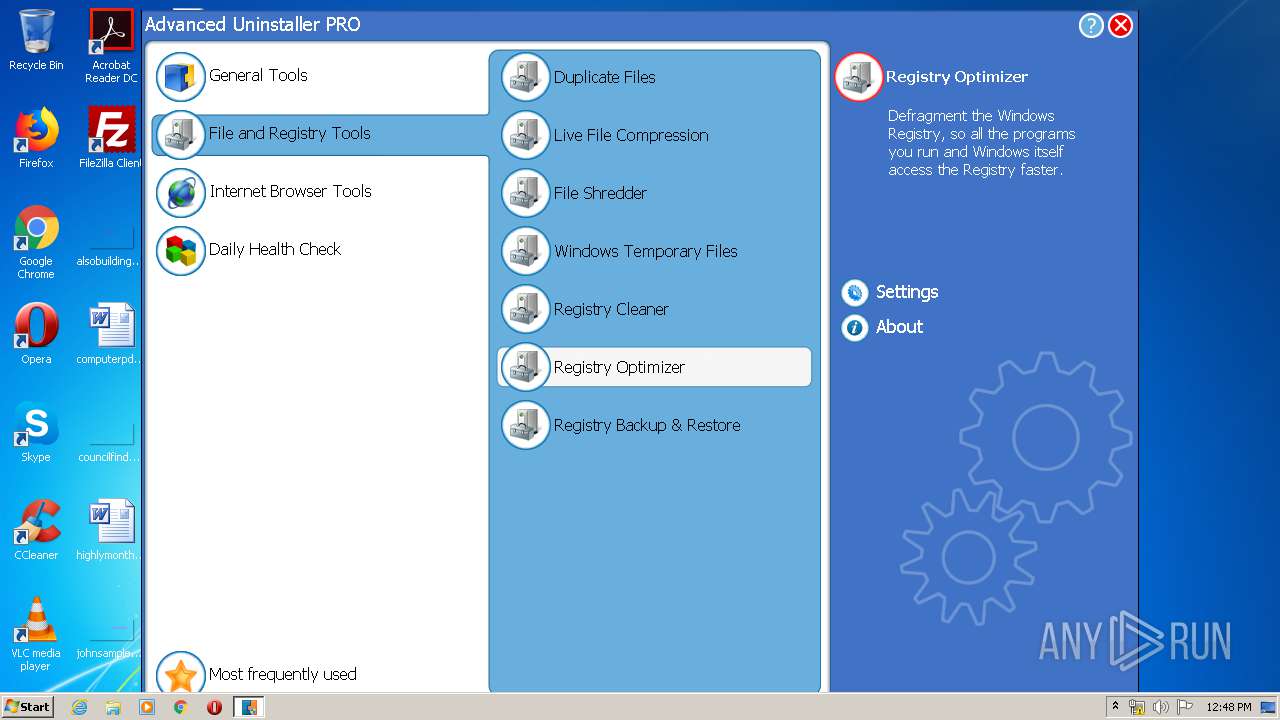Launch Live File Compression text
The image size is (1280, 720).
(x=631, y=135)
